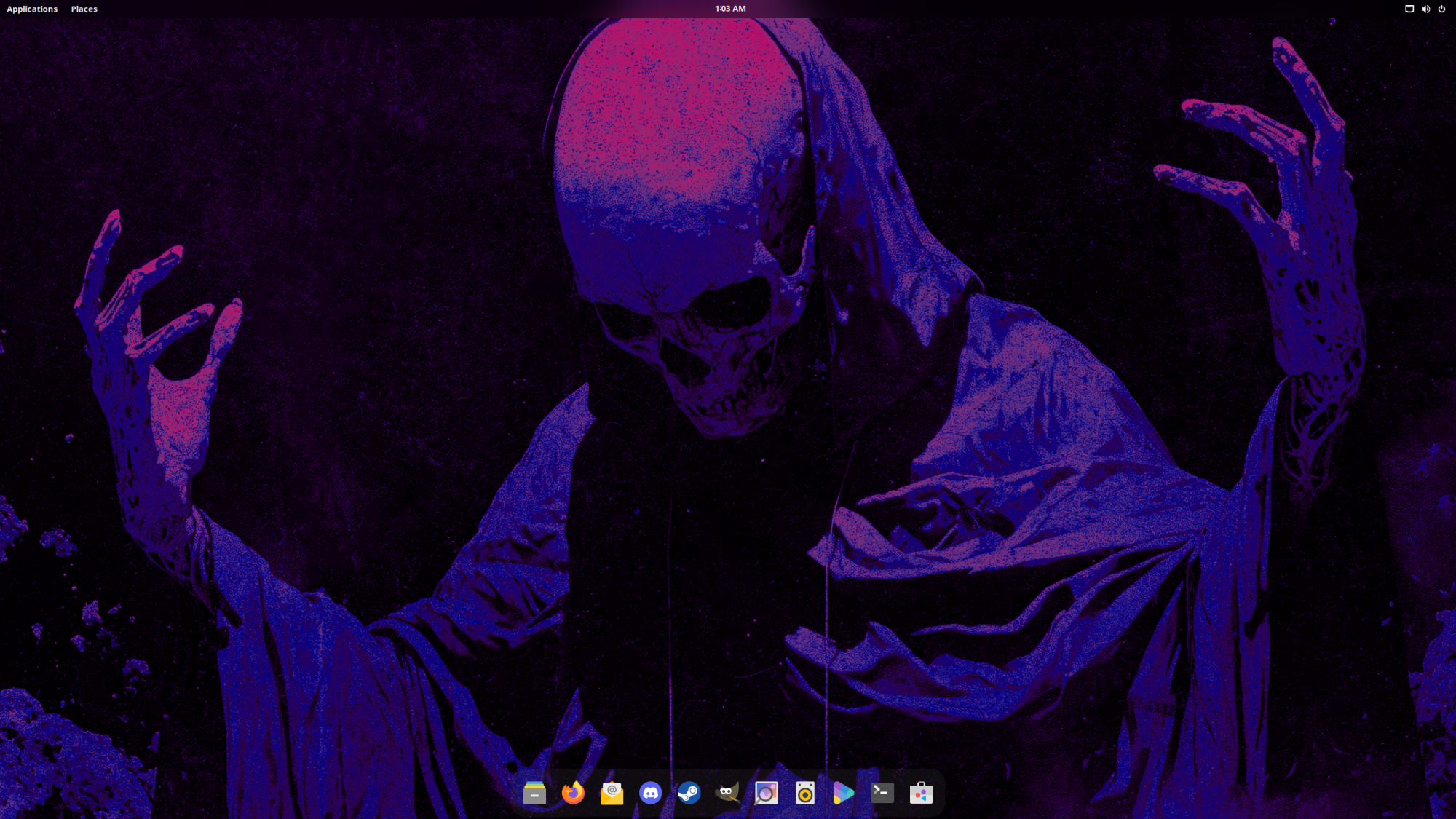Launch the GIMP image editor
The height and width of the screenshot is (819, 1456).
(x=728, y=793)
